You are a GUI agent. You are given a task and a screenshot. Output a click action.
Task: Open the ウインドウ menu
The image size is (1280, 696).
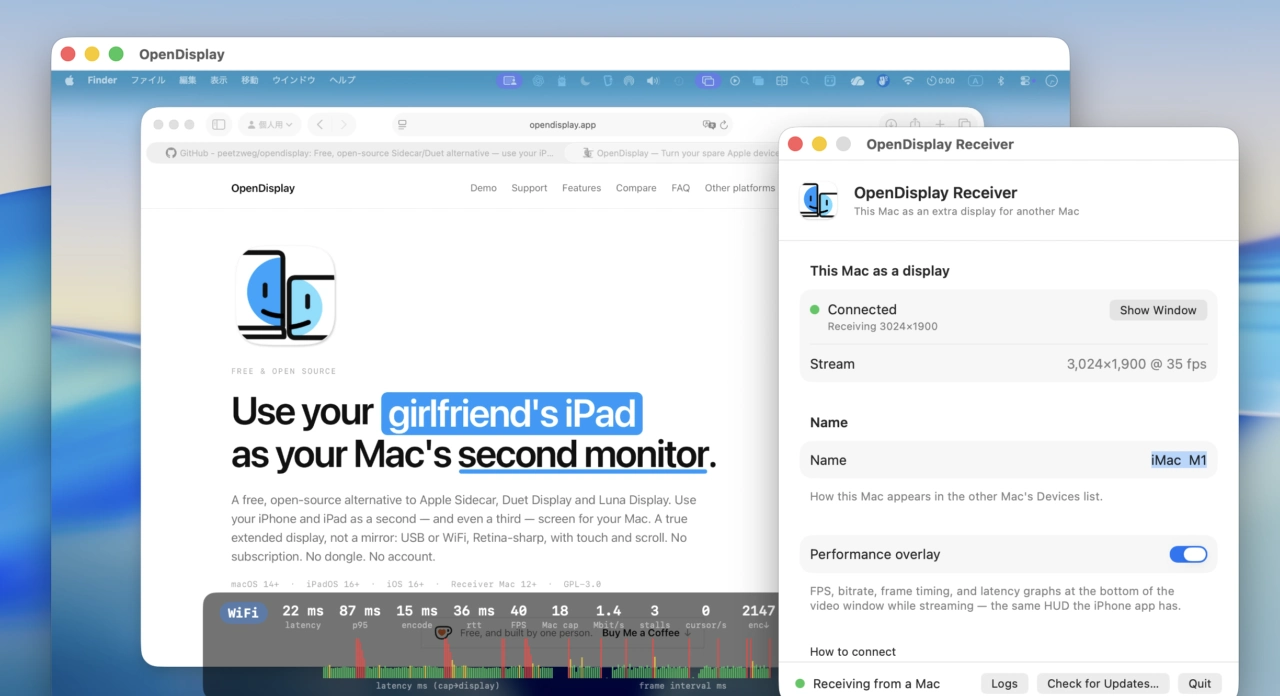pyautogui.click(x=294, y=80)
